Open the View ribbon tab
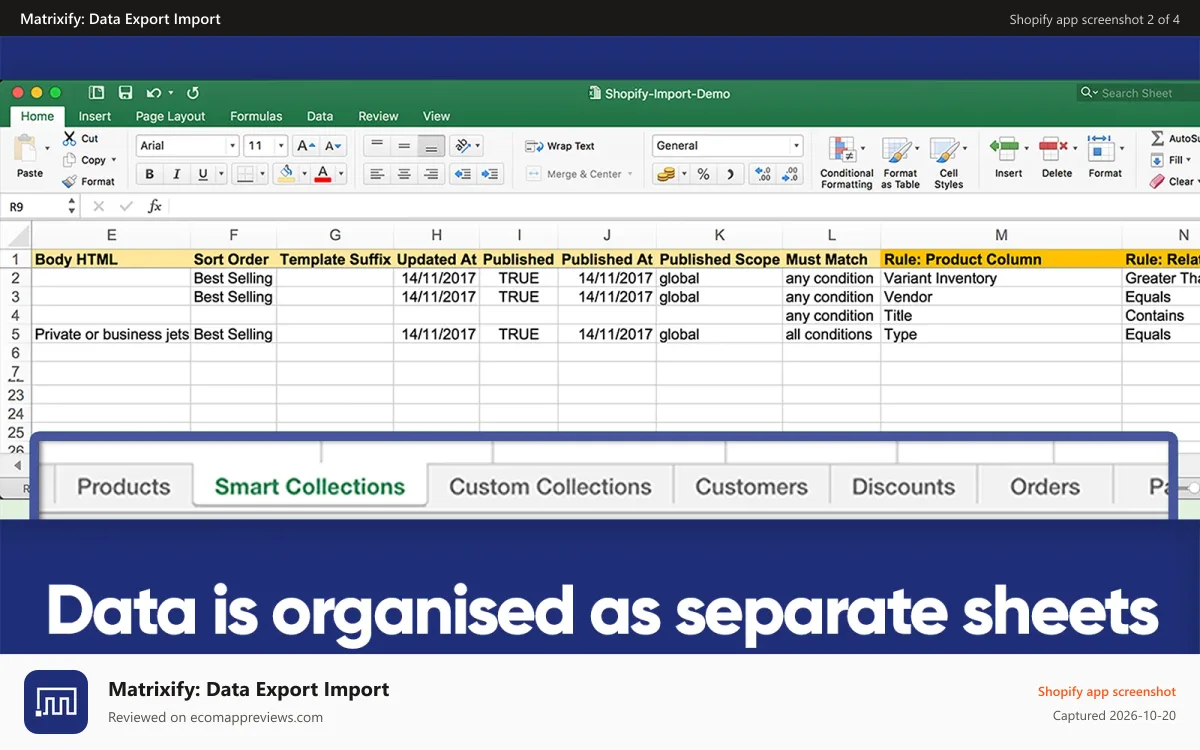Viewport: 1200px width, 750px height. tap(436, 117)
